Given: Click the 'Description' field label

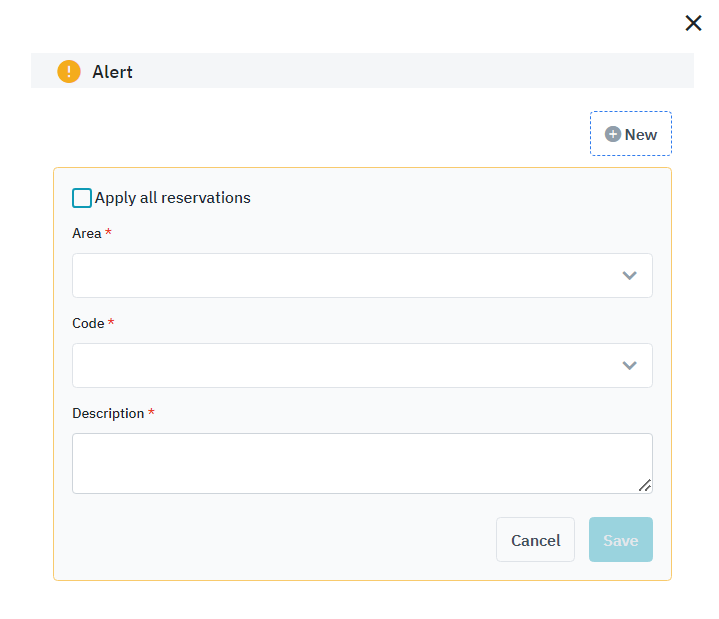Looking at the screenshot, I should point(108,413).
